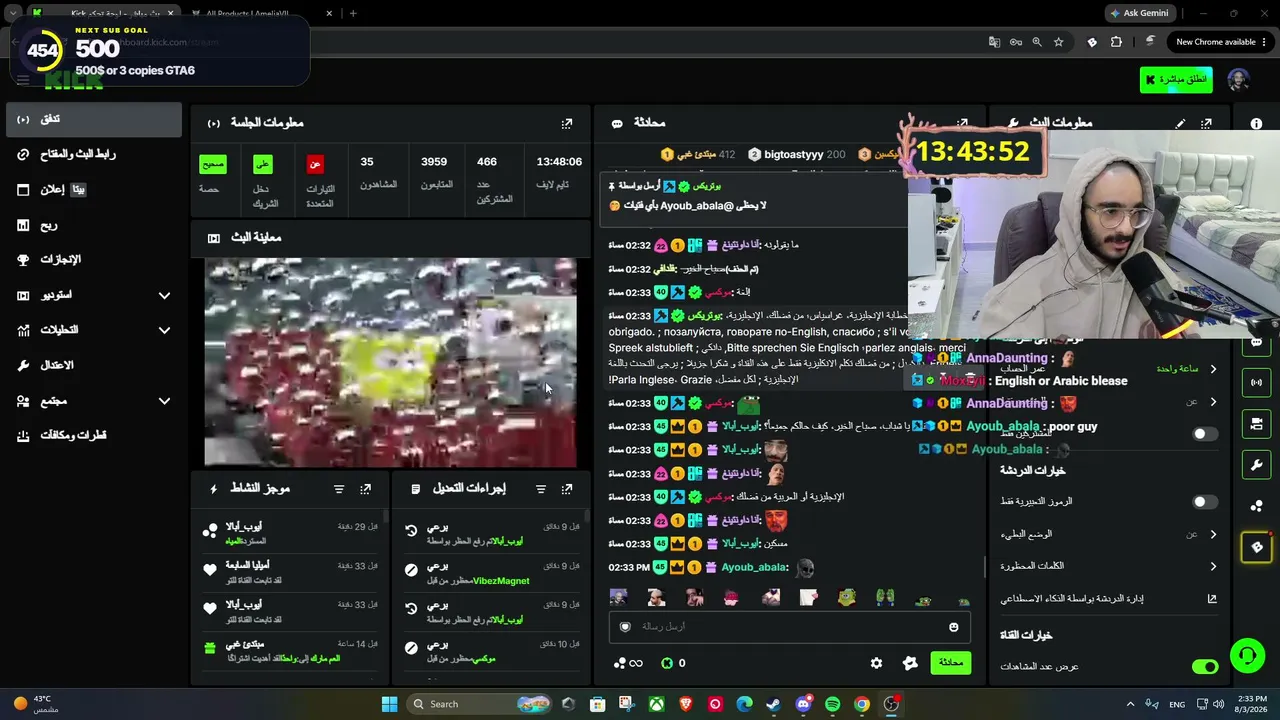
Task: Click the Windows Start button
Action: [x=389, y=704]
